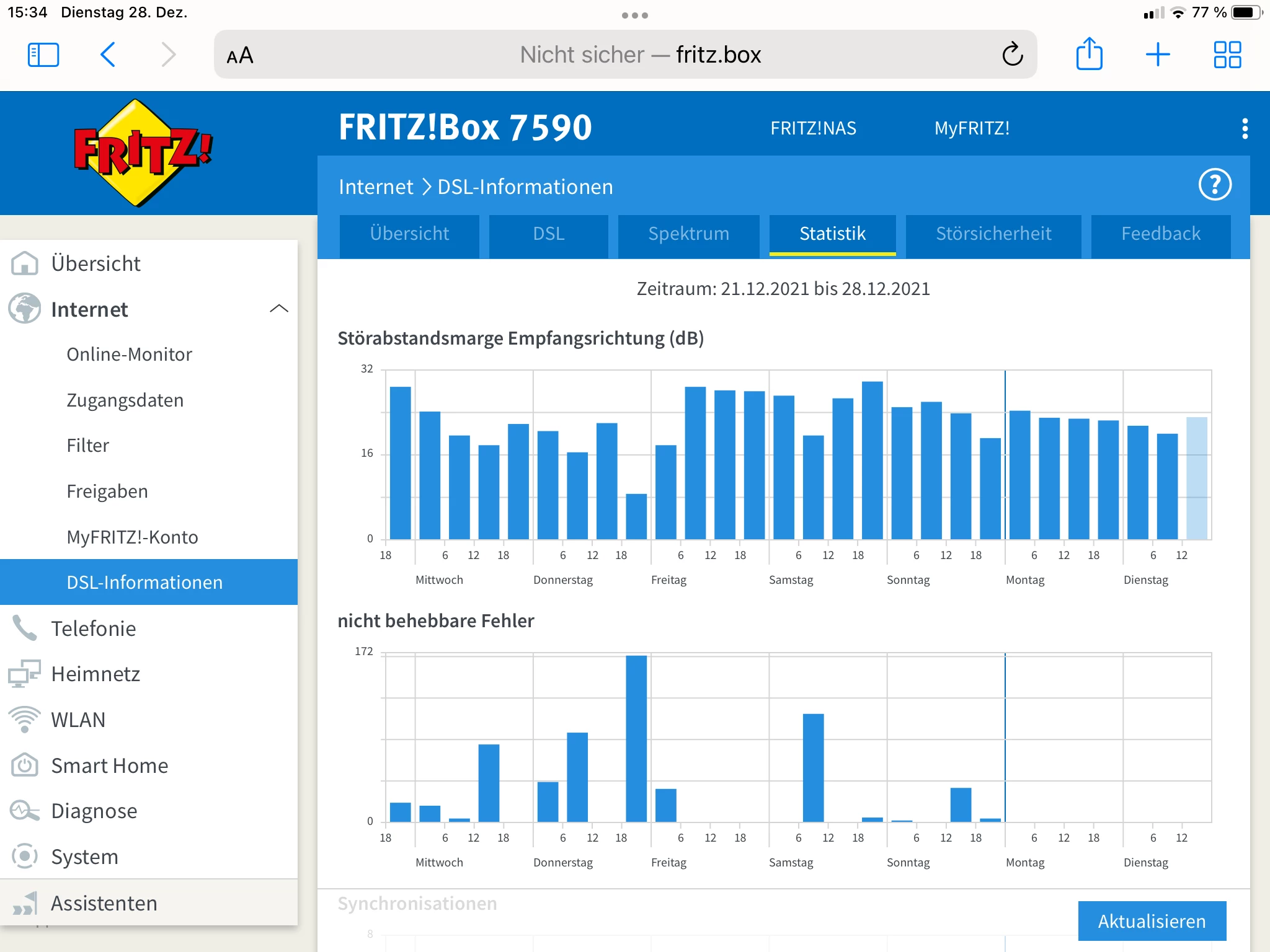Open Online-Monitor in the sidebar
This screenshot has width=1270, height=952.
coord(129,355)
